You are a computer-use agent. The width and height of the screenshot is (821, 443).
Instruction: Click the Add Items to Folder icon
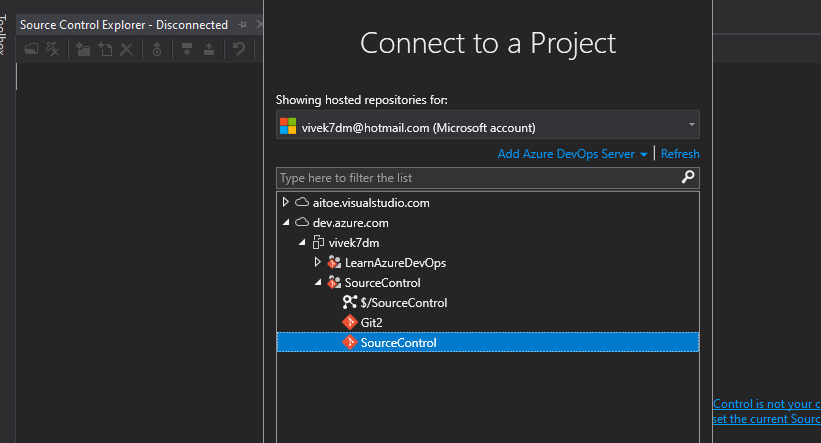tap(105, 49)
